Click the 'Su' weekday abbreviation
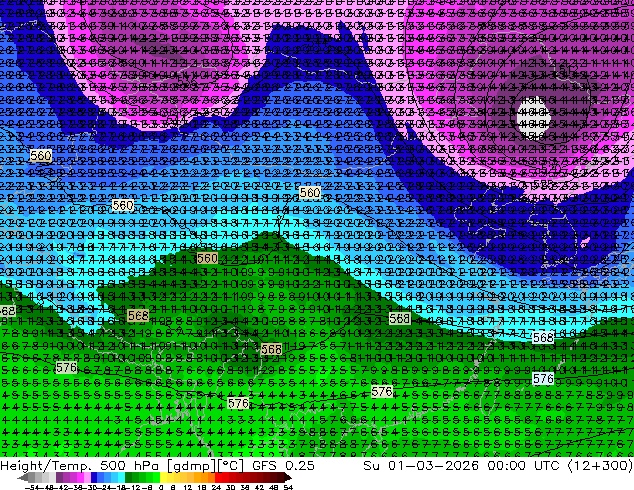This screenshot has height=490, width=634. 372,466
